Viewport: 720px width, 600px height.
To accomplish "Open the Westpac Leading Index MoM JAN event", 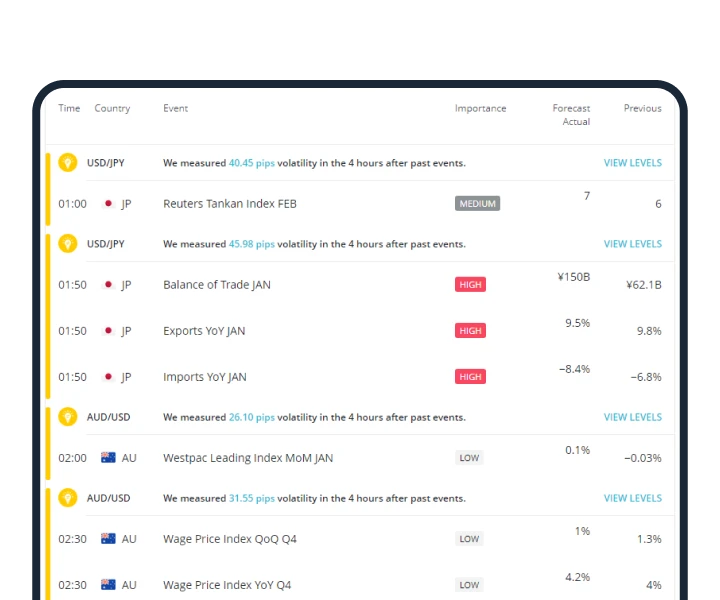I will click(248, 458).
